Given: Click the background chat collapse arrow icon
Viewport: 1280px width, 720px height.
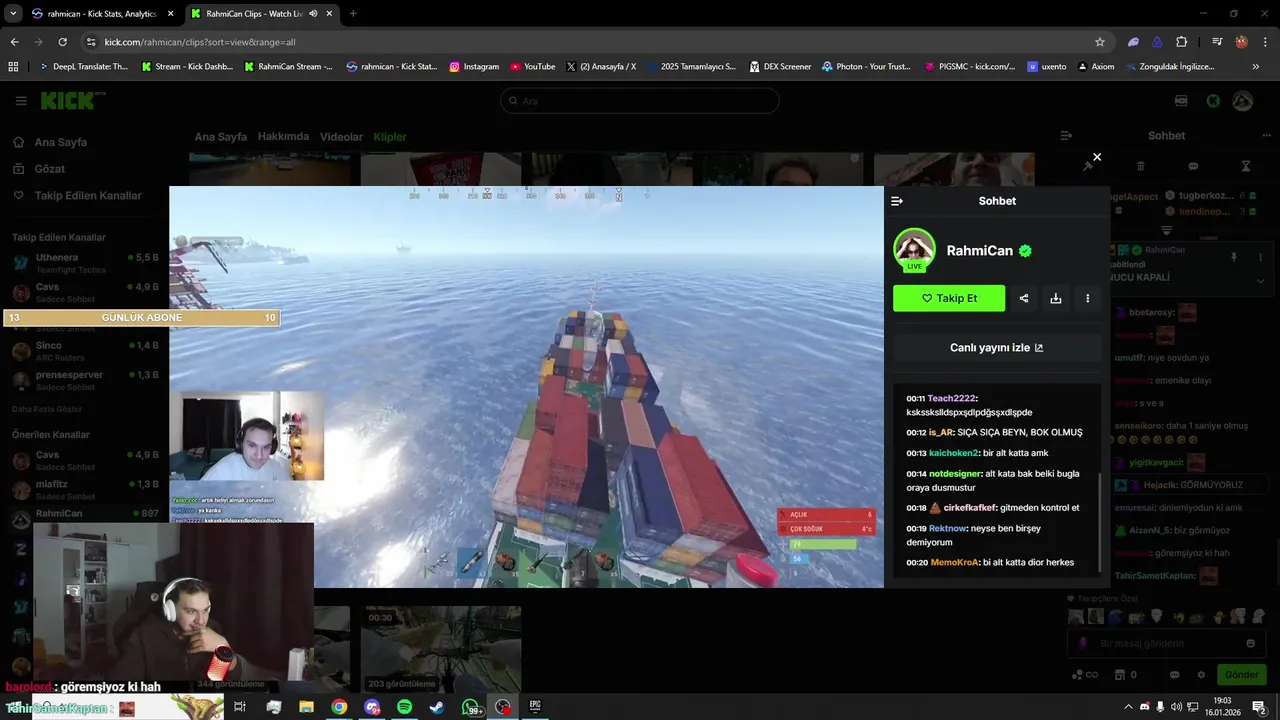Looking at the screenshot, I should click(x=1066, y=136).
